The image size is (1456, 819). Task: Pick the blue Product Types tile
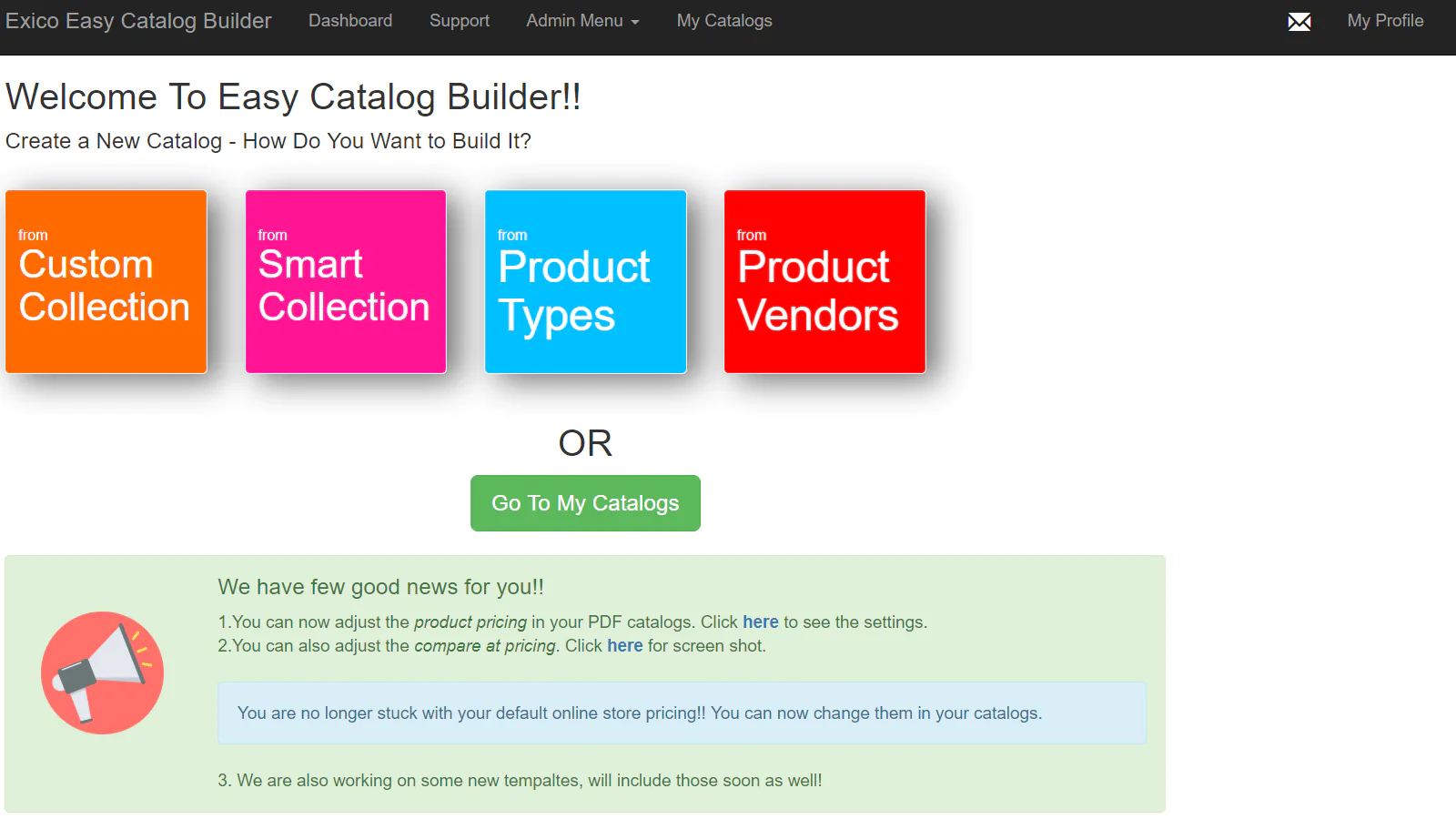585,281
